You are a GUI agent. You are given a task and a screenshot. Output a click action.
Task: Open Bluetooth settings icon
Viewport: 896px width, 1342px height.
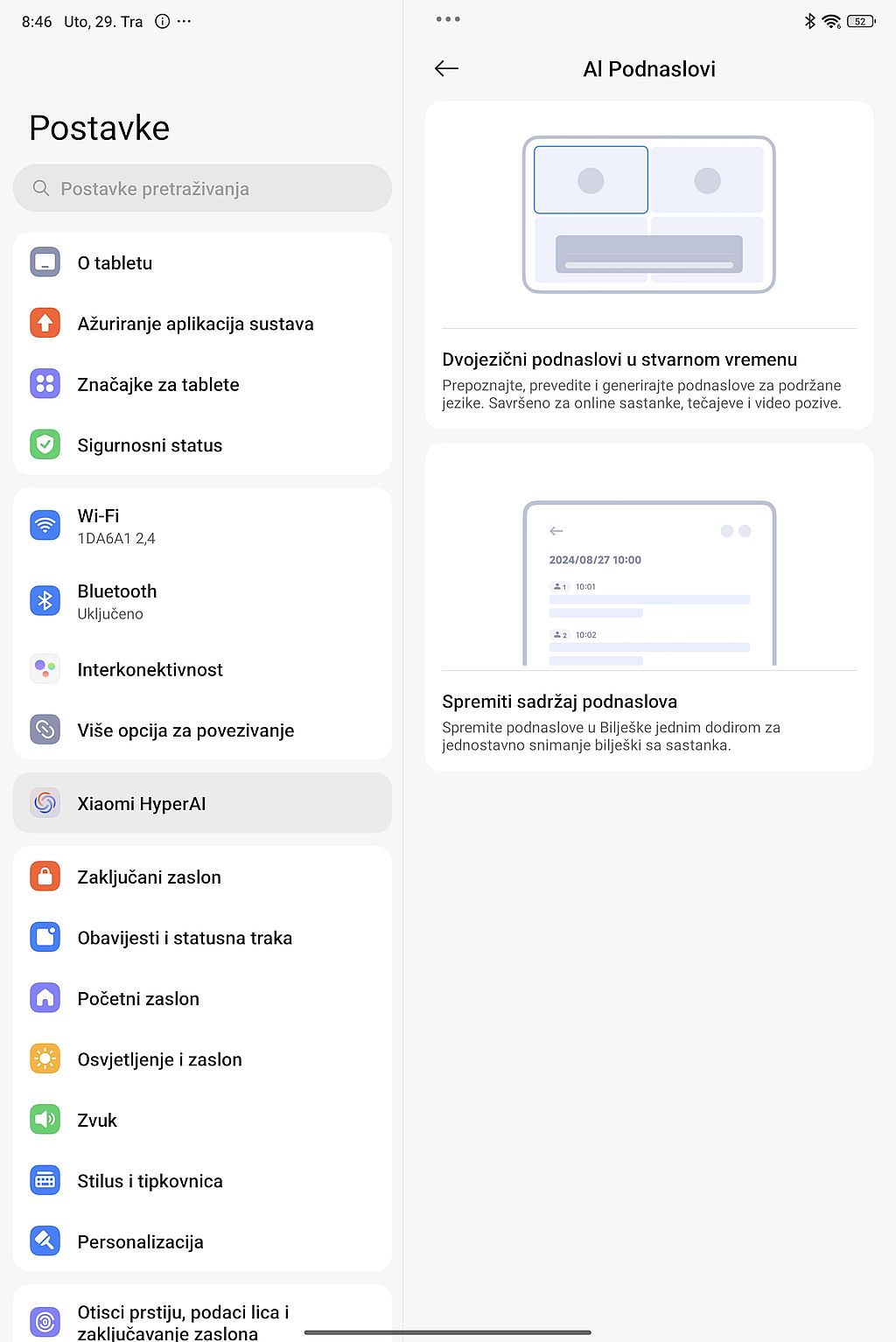coord(45,601)
